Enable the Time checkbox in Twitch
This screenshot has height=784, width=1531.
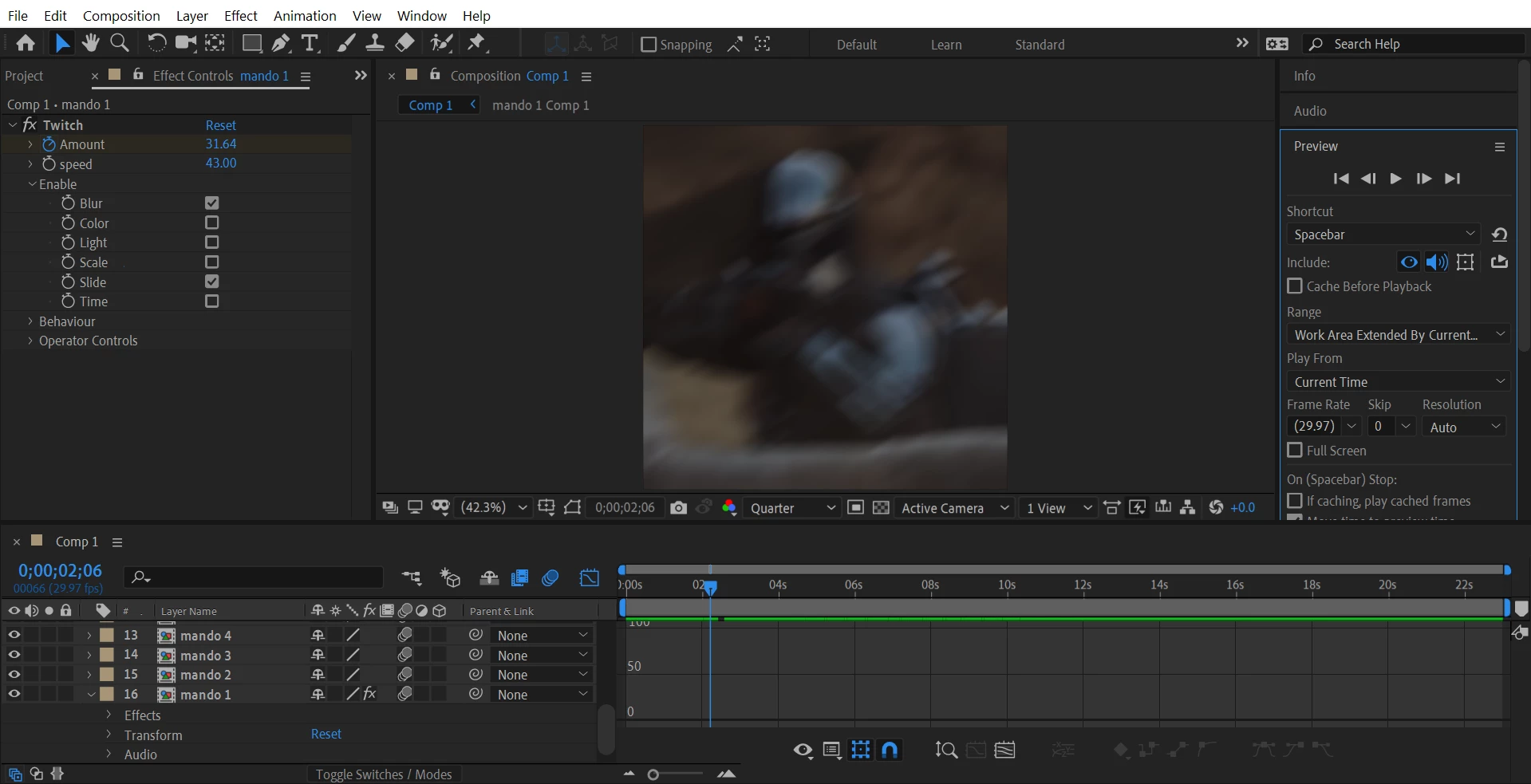211,301
